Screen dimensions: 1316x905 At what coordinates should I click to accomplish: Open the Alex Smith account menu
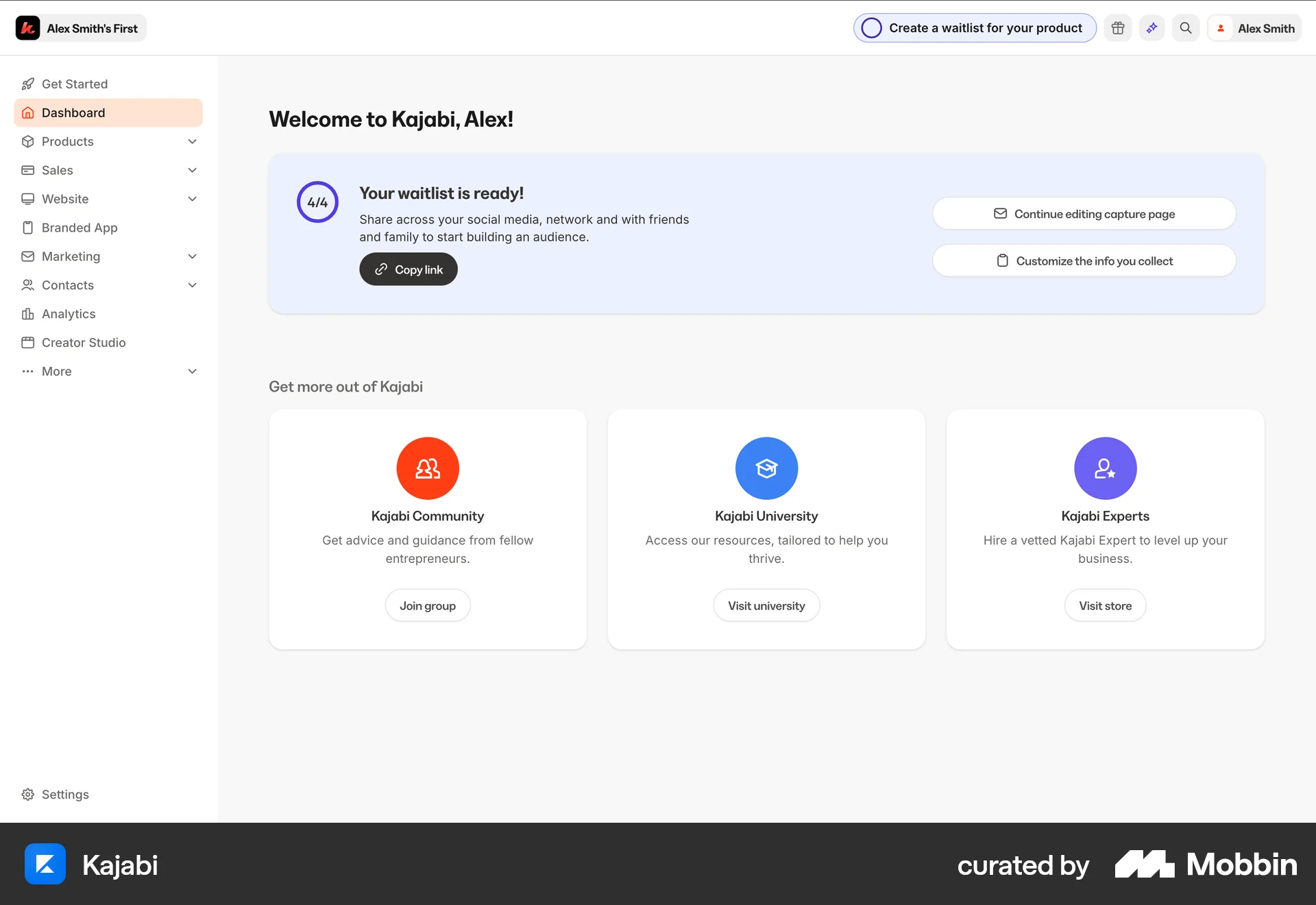coord(1265,28)
